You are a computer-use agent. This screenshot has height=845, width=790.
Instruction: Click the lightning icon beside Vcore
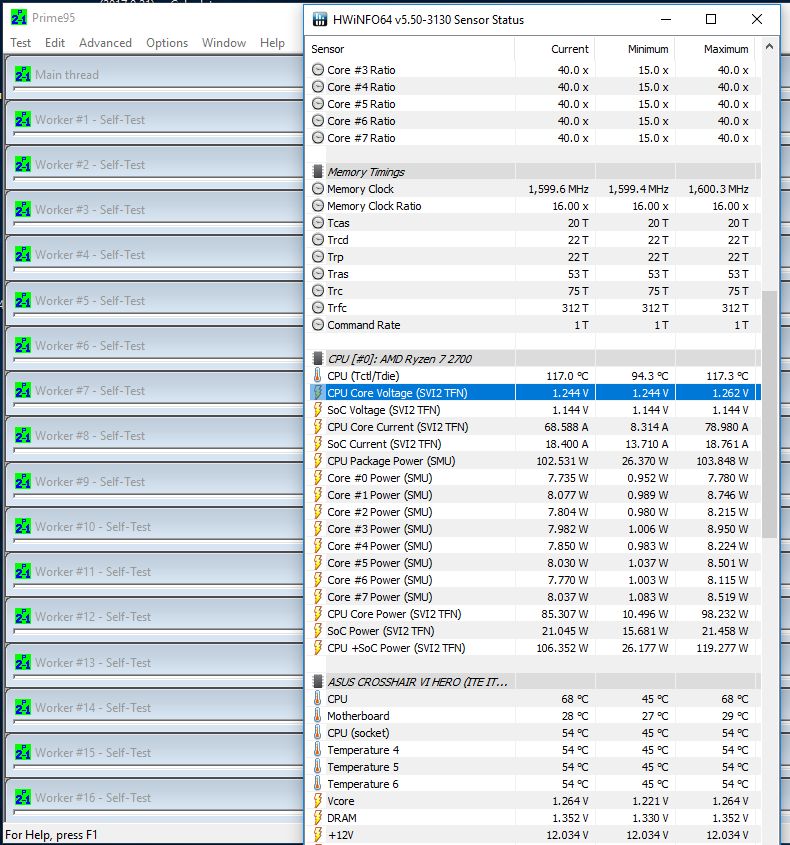[317, 801]
